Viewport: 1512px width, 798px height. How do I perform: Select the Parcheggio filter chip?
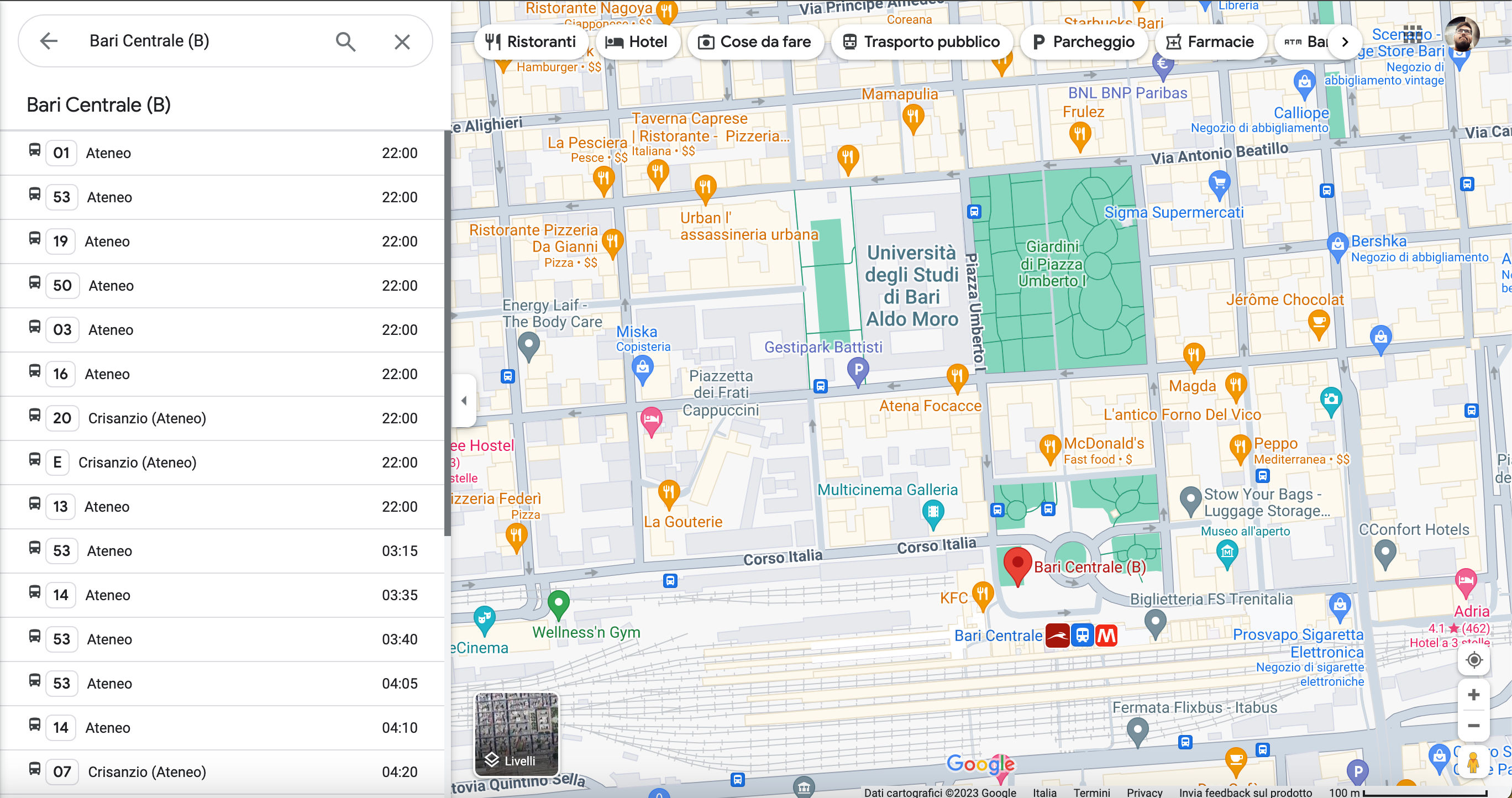tap(1083, 41)
